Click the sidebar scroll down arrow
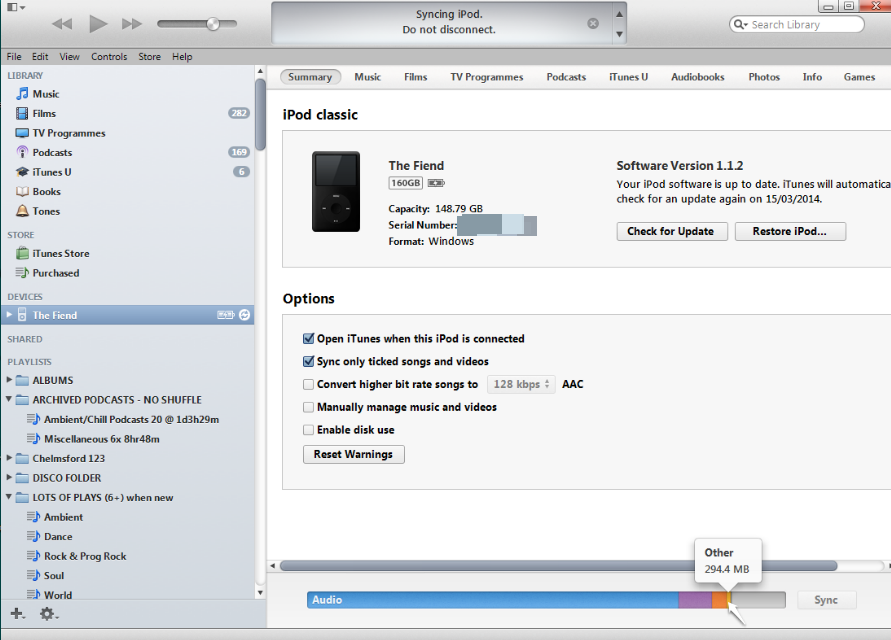This screenshot has width=891, height=640. click(260, 592)
